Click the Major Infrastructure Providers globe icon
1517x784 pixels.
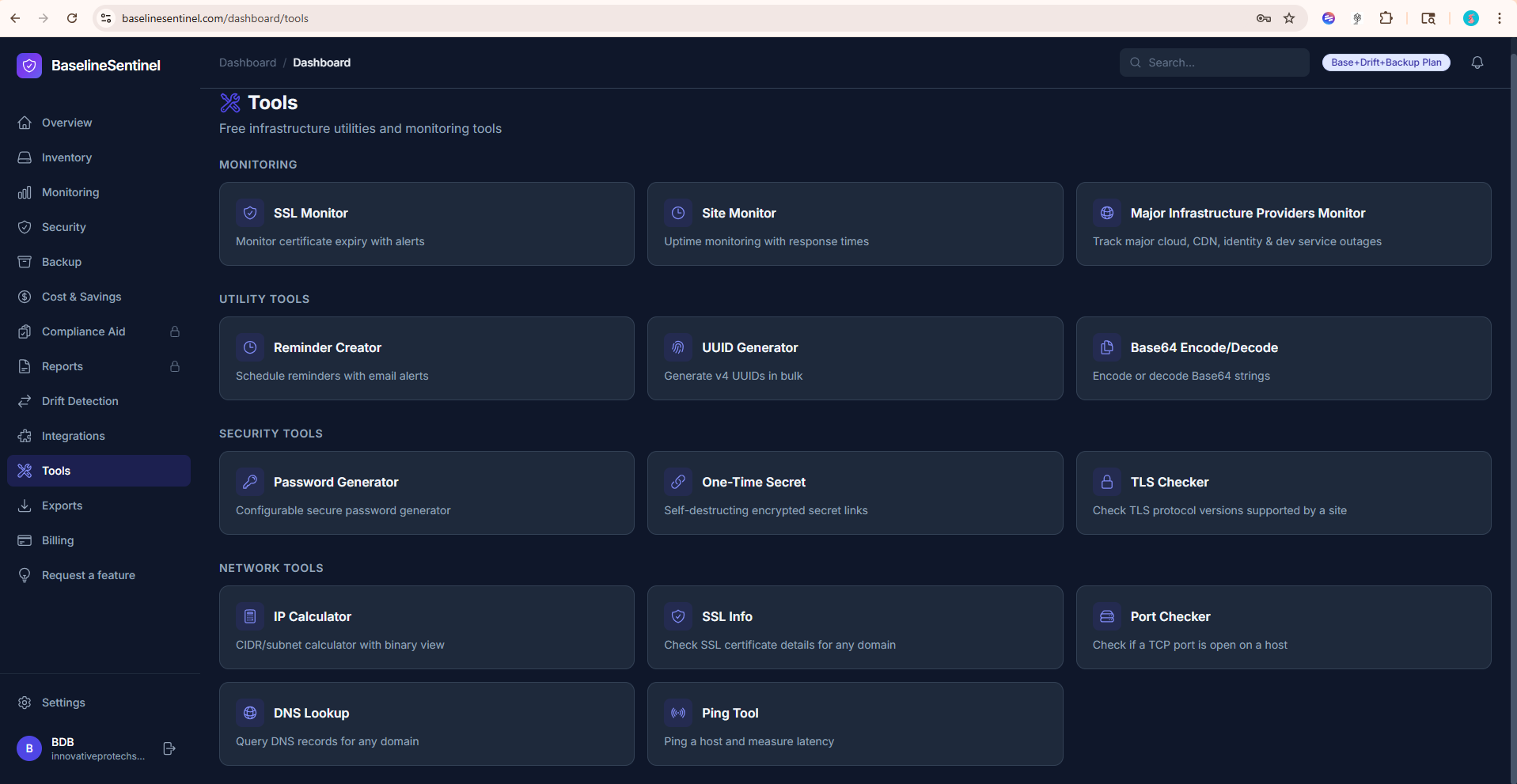tap(1107, 213)
